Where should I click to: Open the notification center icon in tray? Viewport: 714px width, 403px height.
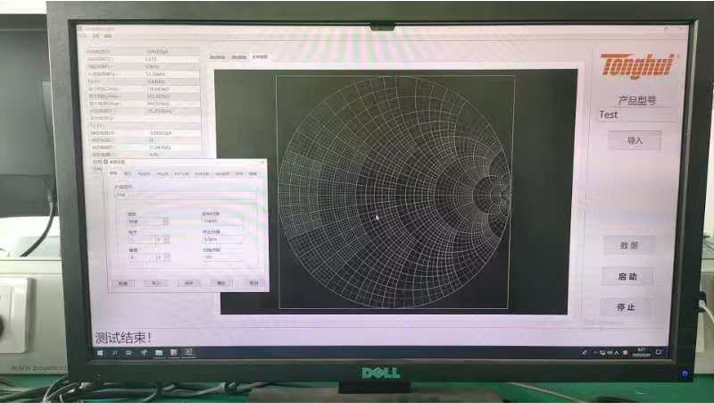pyautogui.click(x=656, y=352)
